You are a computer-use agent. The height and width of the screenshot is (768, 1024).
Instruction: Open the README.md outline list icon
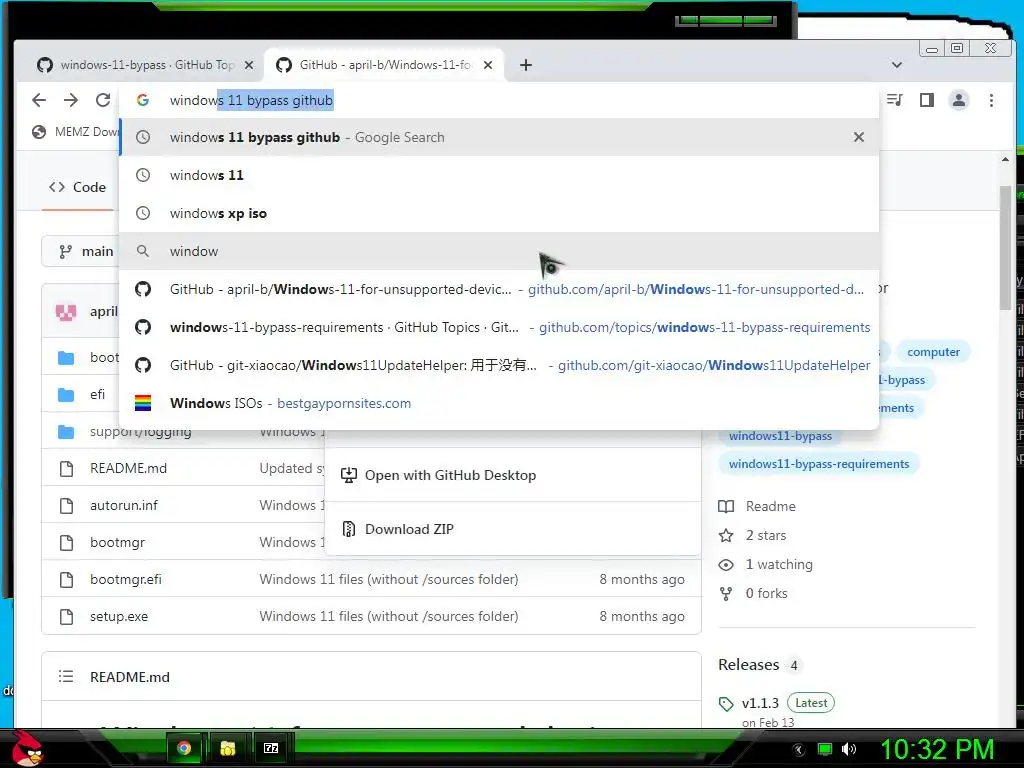coord(65,677)
